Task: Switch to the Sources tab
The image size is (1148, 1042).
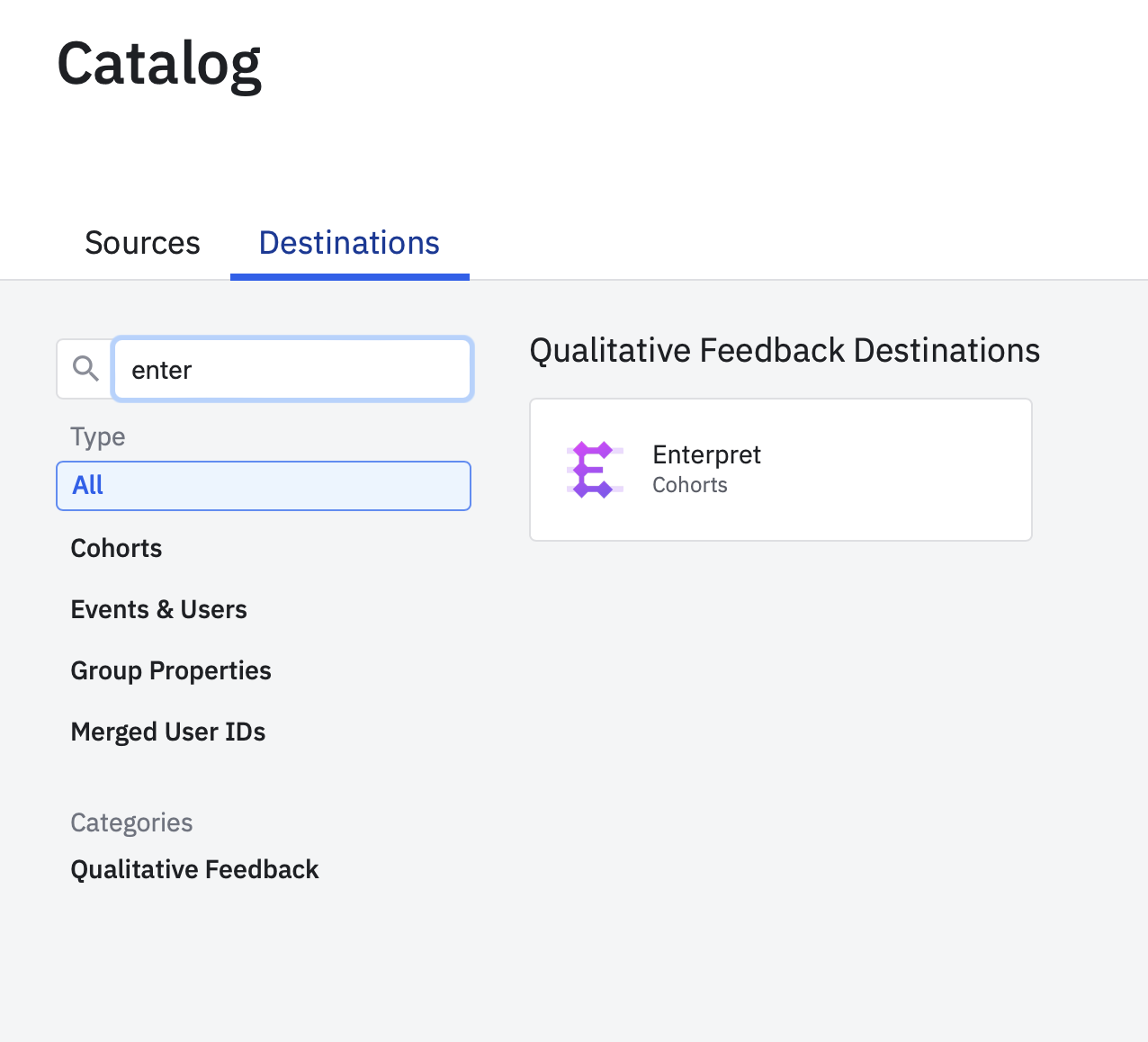Action: pos(142,243)
